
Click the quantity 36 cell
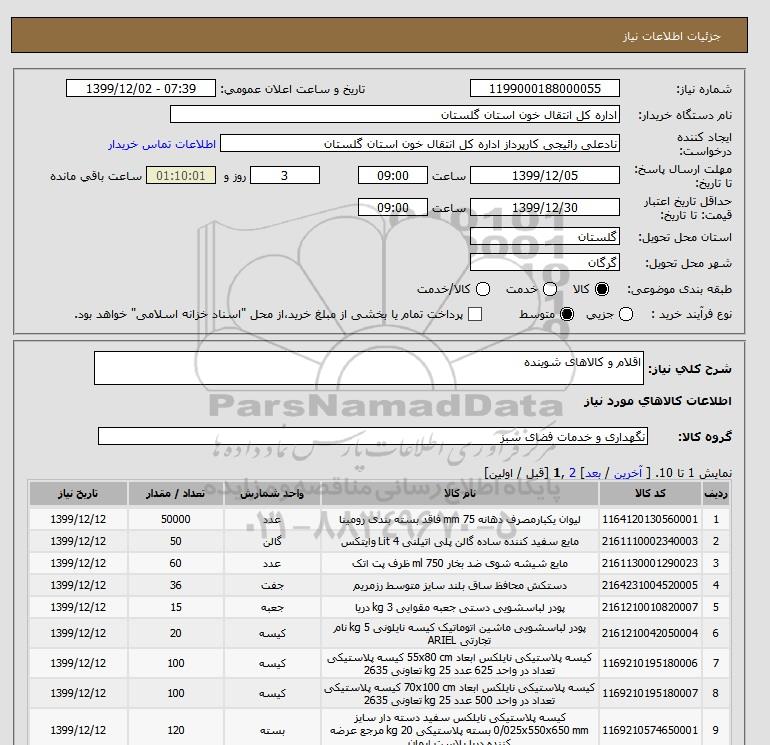point(175,585)
